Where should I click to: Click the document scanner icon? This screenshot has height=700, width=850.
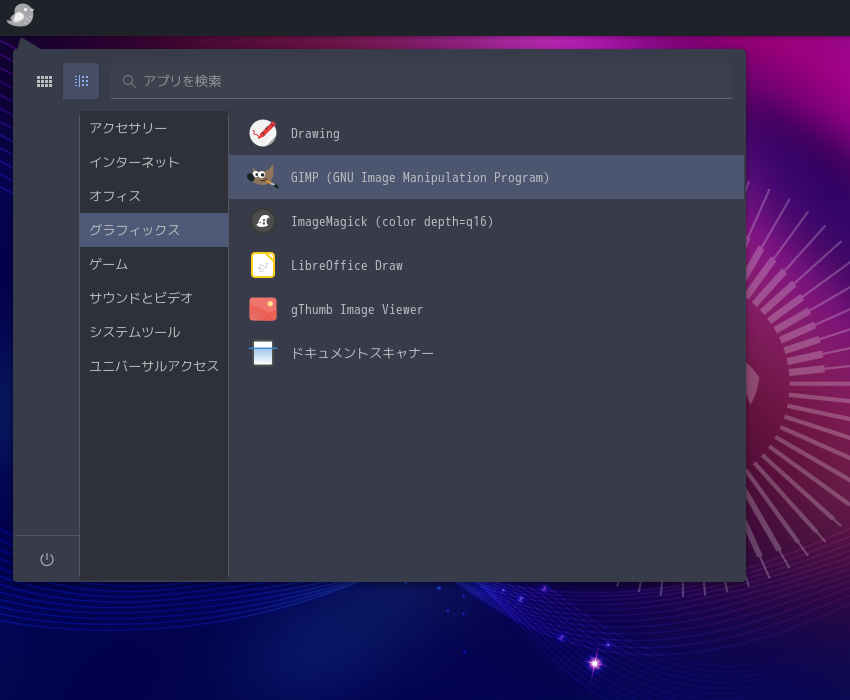263,353
